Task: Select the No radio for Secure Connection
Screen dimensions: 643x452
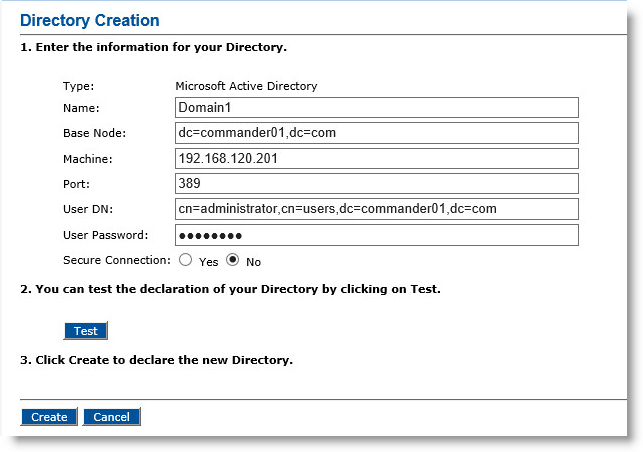Action: pos(233,260)
